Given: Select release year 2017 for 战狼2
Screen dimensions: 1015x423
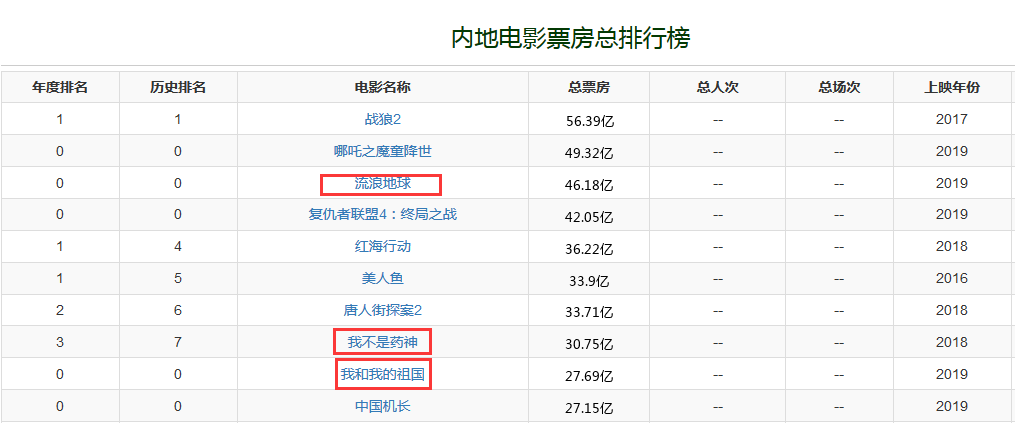Looking at the screenshot, I should pos(952,119).
